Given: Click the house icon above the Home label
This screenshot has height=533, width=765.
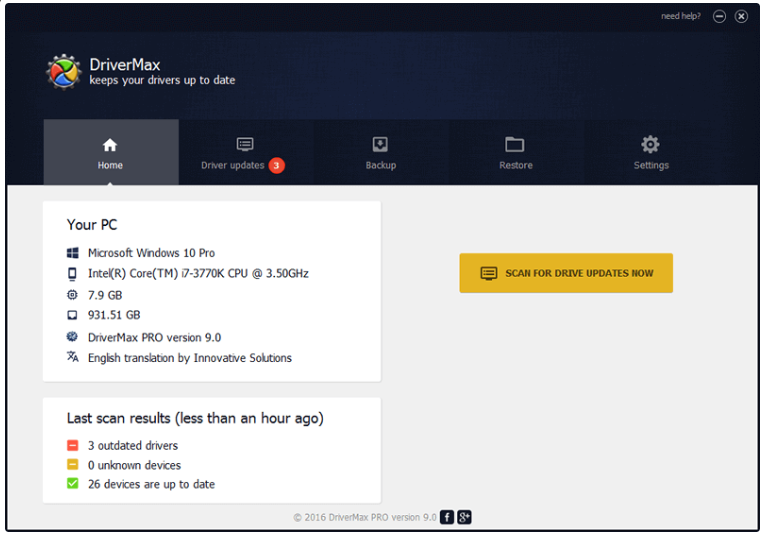Looking at the screenshot, I should 110,145.
